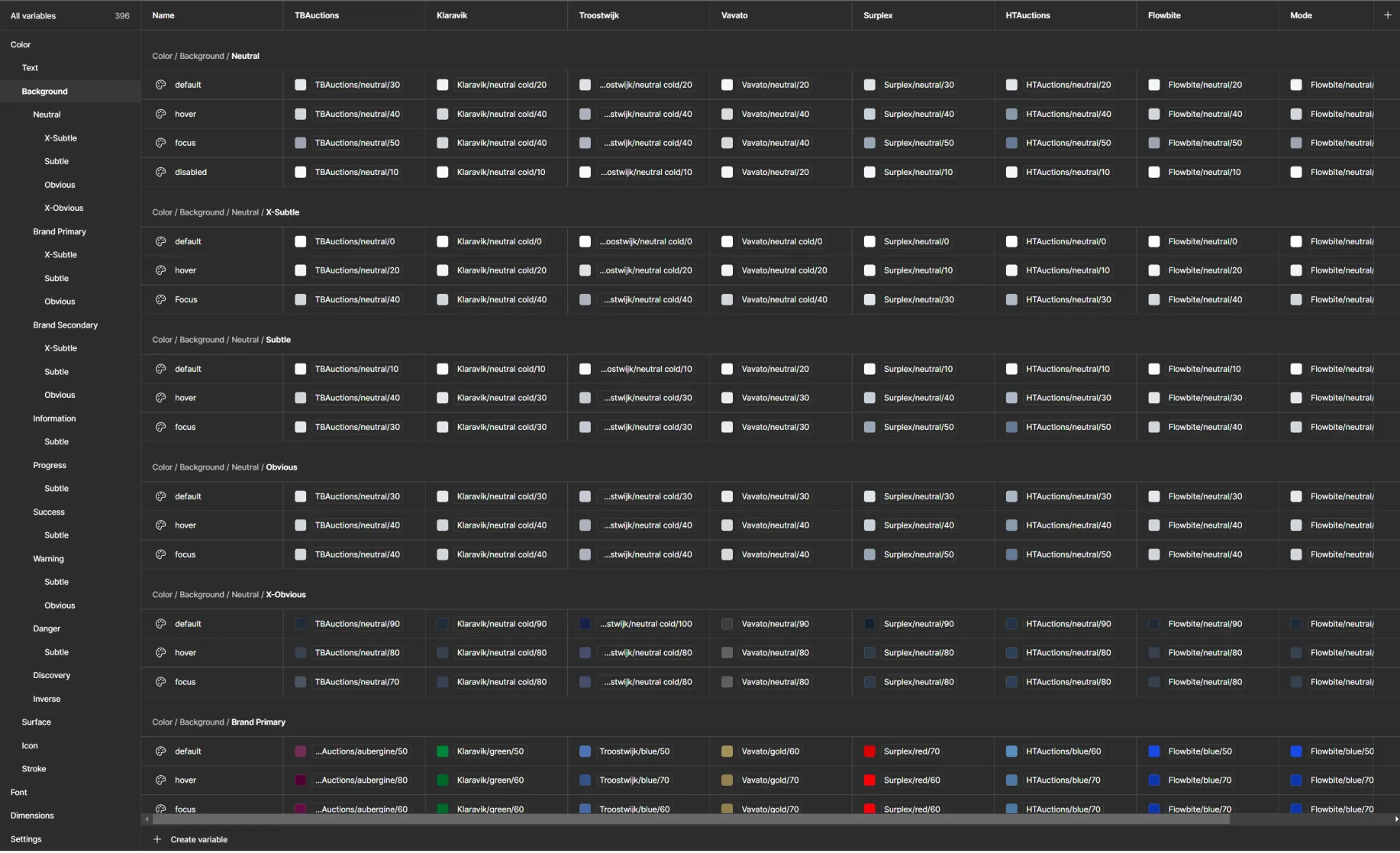This screenshot has width=1400, height=853.
Task: Click color icon of Neutral / Subtle 'default' row
Action: click(160, 369)
